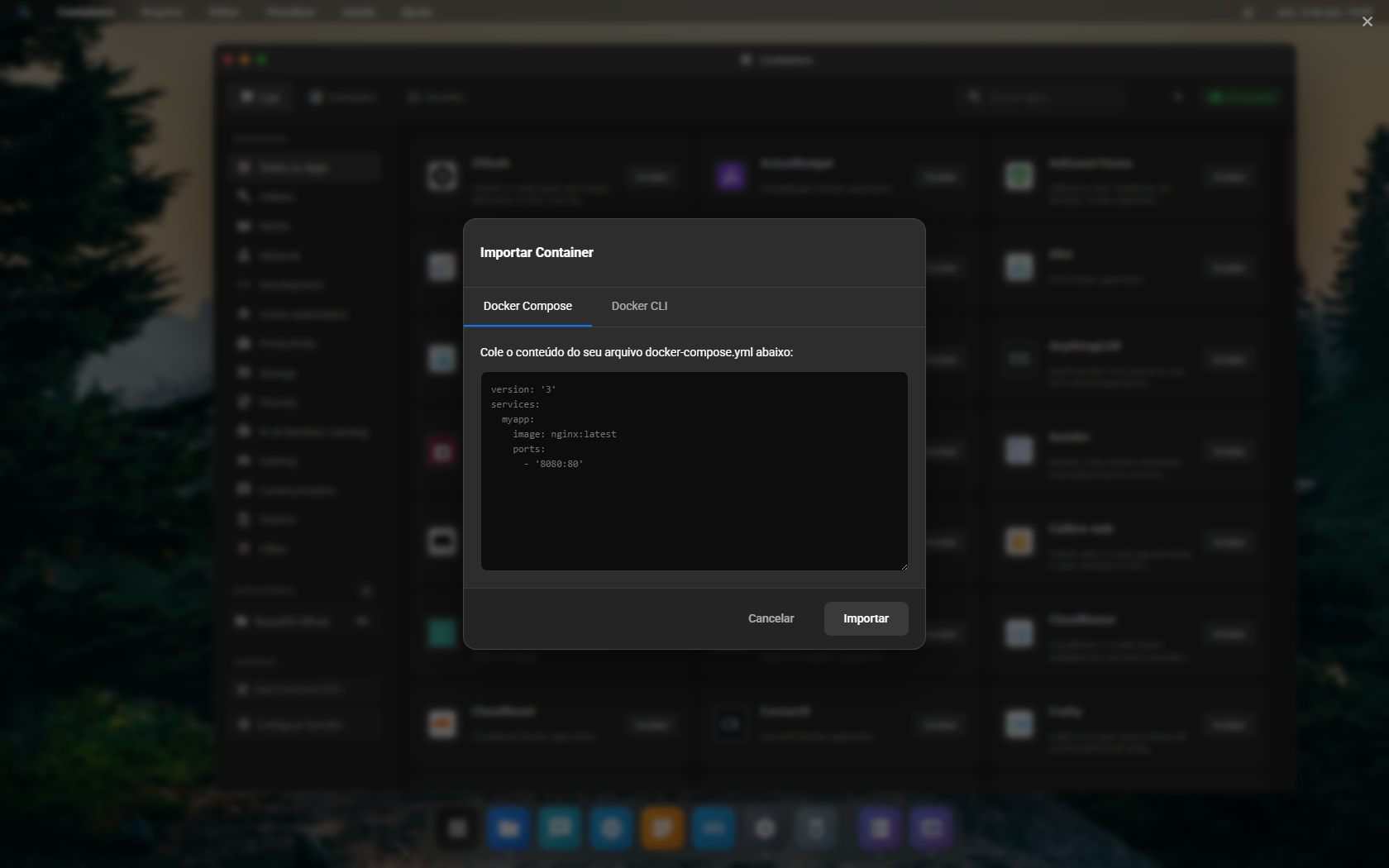
Task: Select the purple icon second from the dock's right
Action: click(x=879, y=828)
